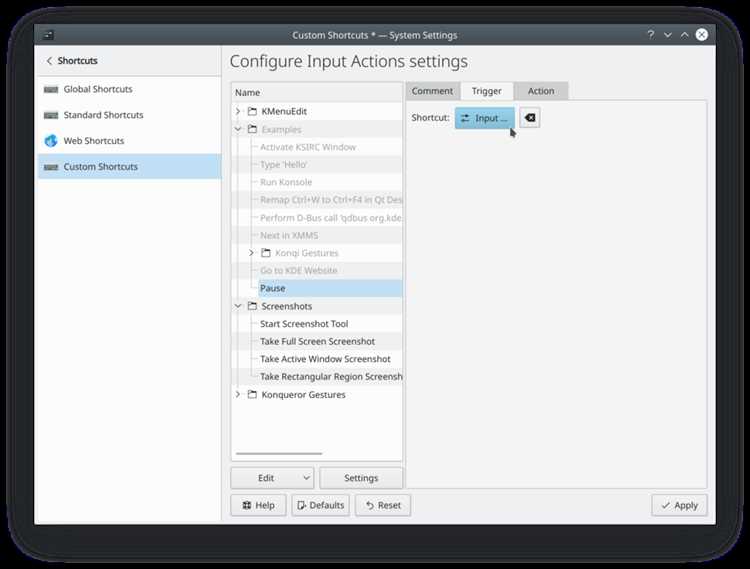750x569 pixels.
Task: Click the Konqueror Gestures label
Action: point(303,395)
